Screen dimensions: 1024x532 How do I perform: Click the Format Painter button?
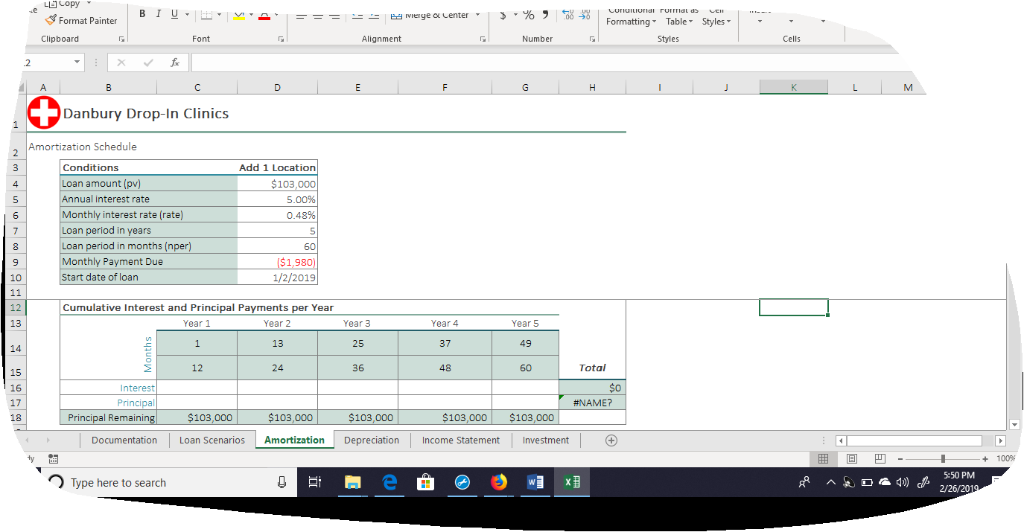[x=81, y=21]
